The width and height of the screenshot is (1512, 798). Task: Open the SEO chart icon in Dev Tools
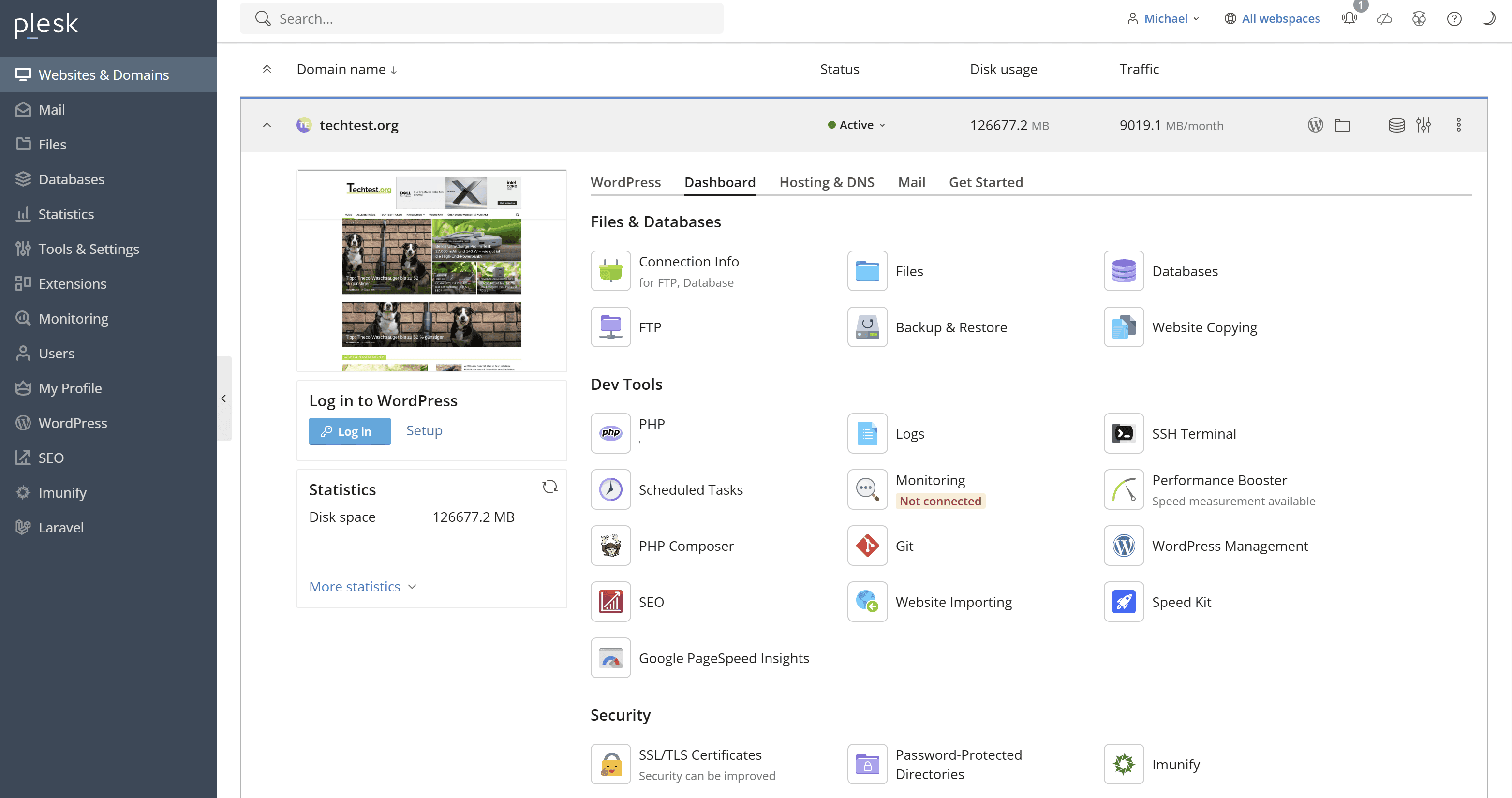(x=610, y=602)
